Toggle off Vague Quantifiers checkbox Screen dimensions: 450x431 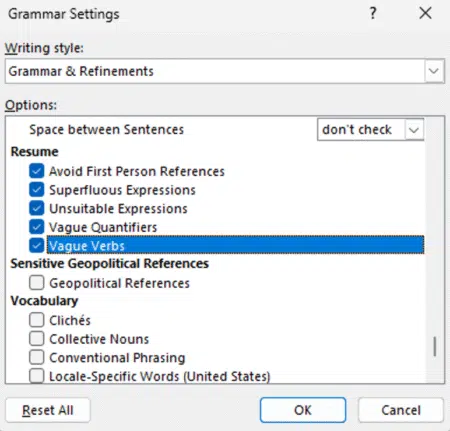[36, 227]
